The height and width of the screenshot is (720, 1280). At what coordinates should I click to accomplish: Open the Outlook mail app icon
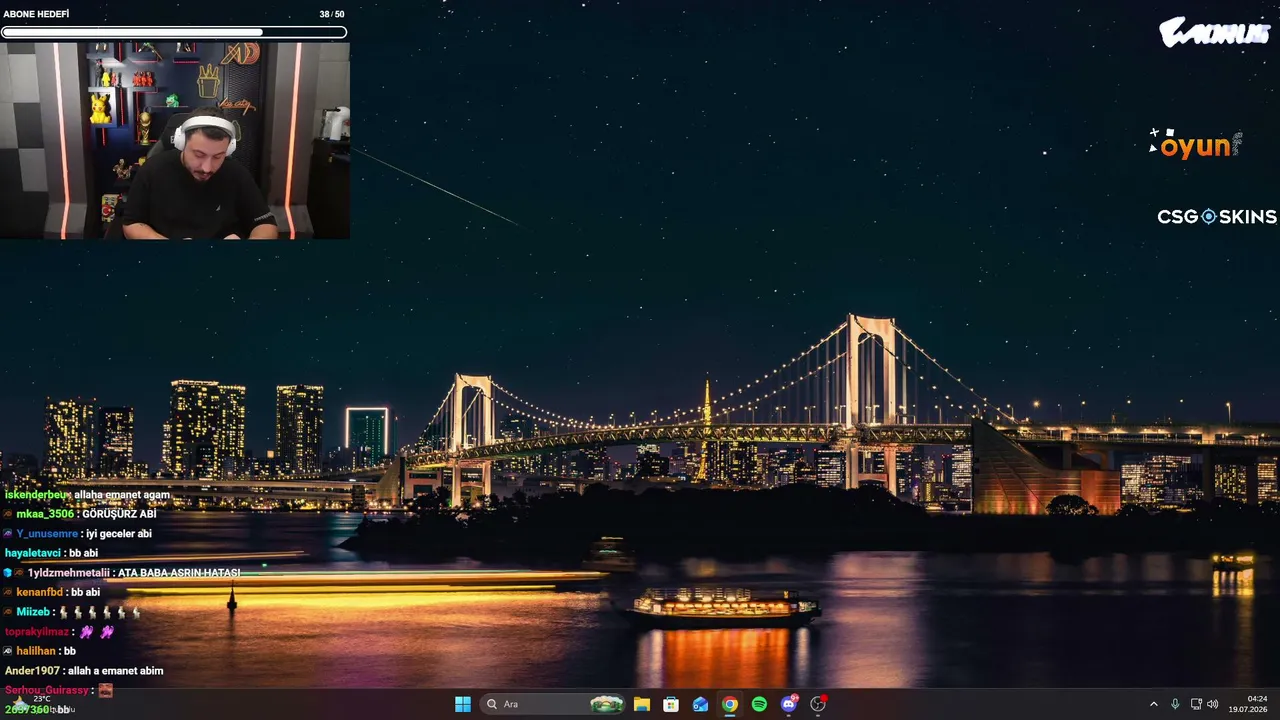(x=701, y=704)
